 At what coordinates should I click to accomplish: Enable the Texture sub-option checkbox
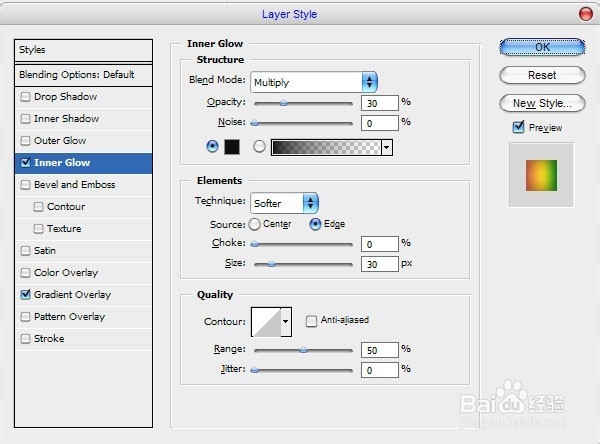click(38, 229)
